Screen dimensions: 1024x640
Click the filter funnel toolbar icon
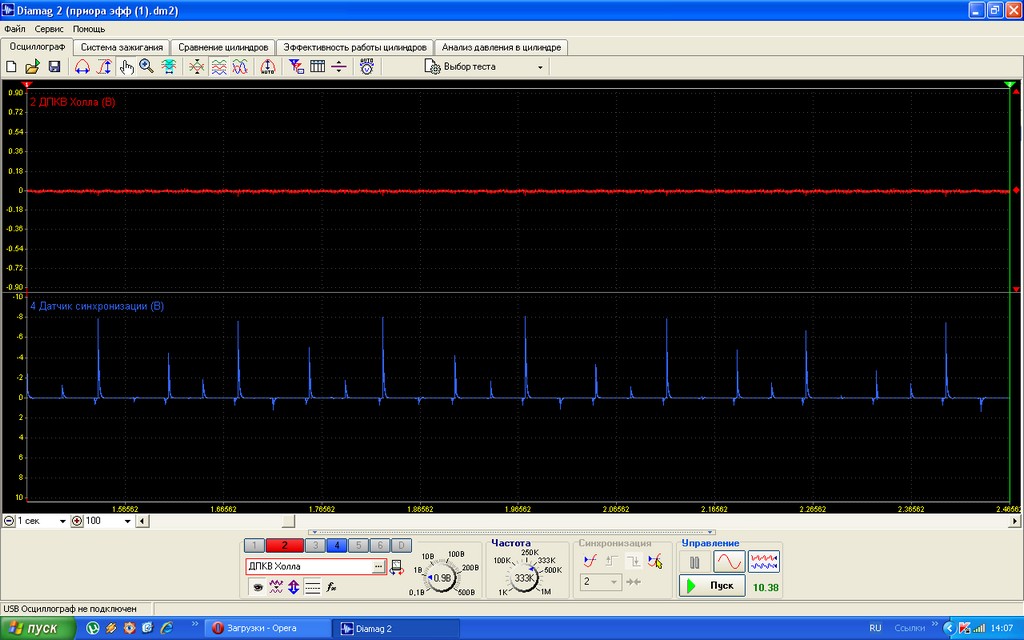click(x=296, y=67)
